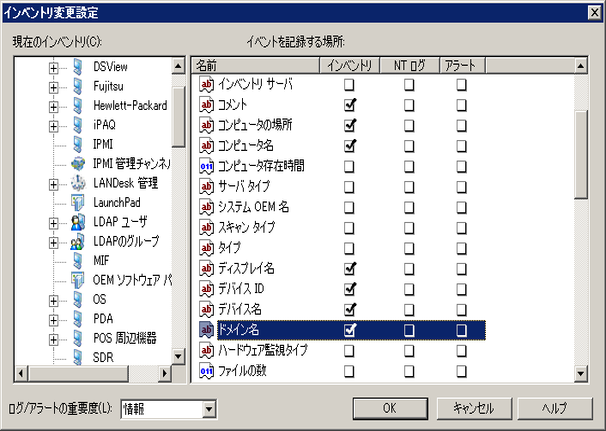Viewport: 606px width, 431px height.
Task: Click the OK button
Action: (x=390, y=408)
